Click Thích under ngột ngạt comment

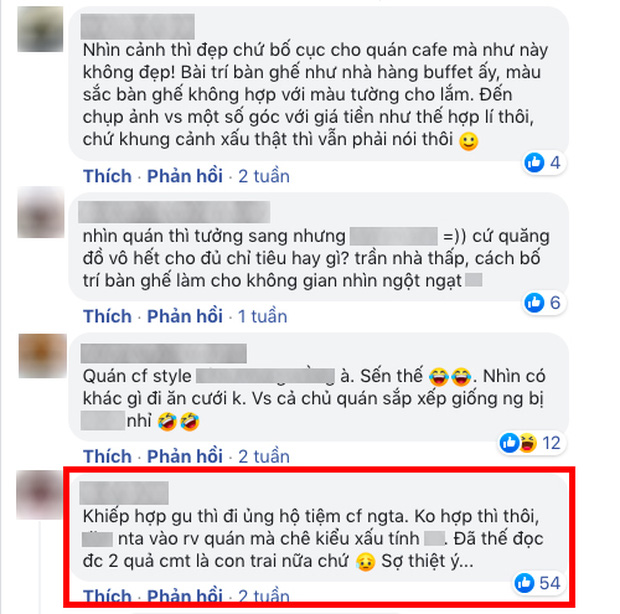click(107, 316)
